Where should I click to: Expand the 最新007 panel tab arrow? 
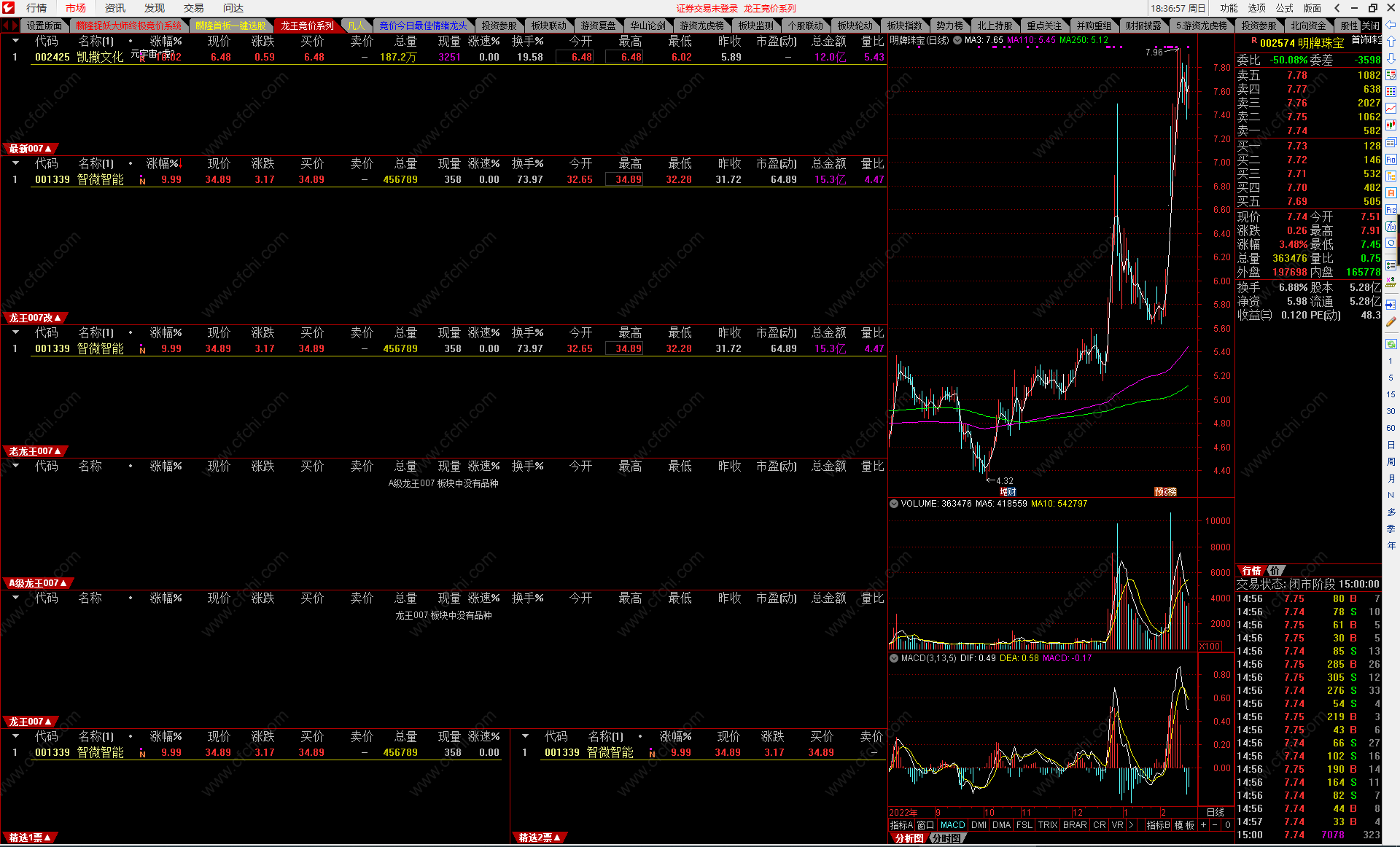coord(48,149)
